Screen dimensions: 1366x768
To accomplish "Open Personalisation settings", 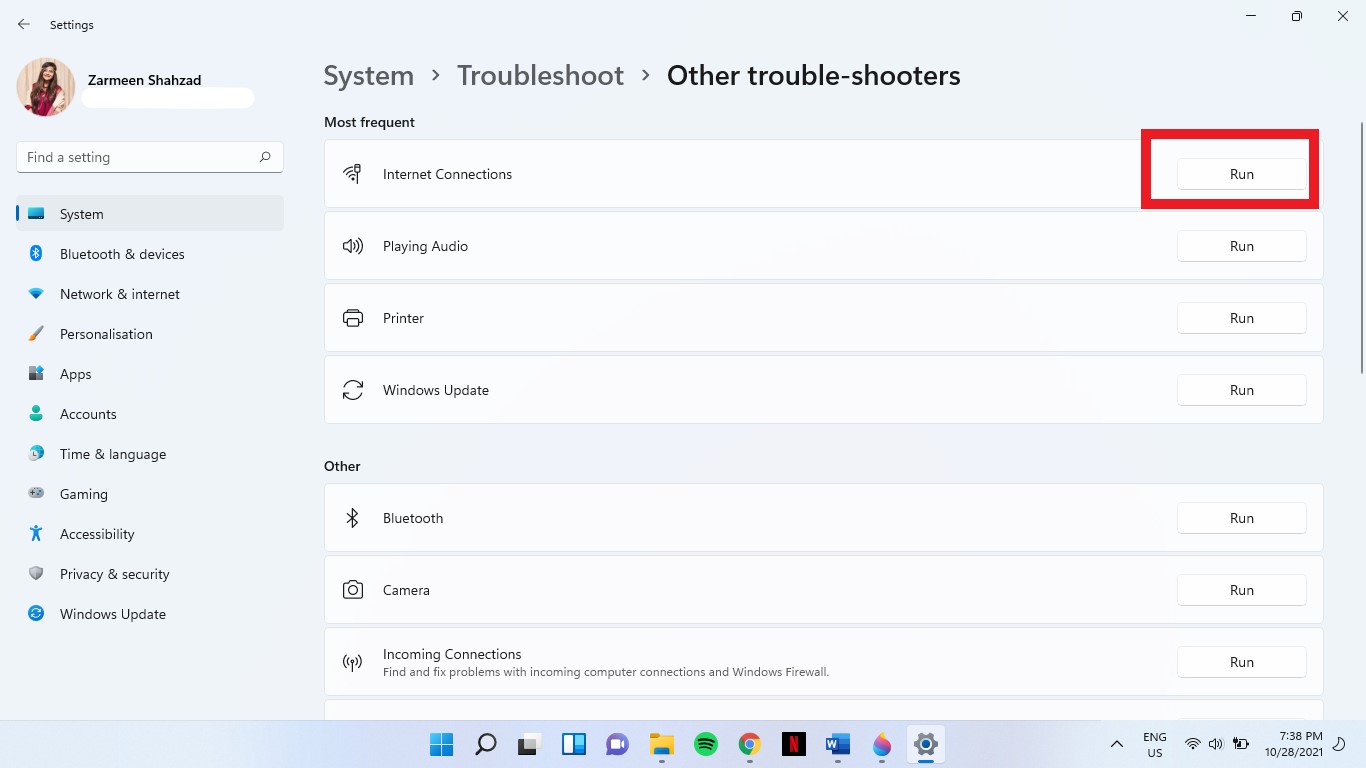I will coord(106,333).
